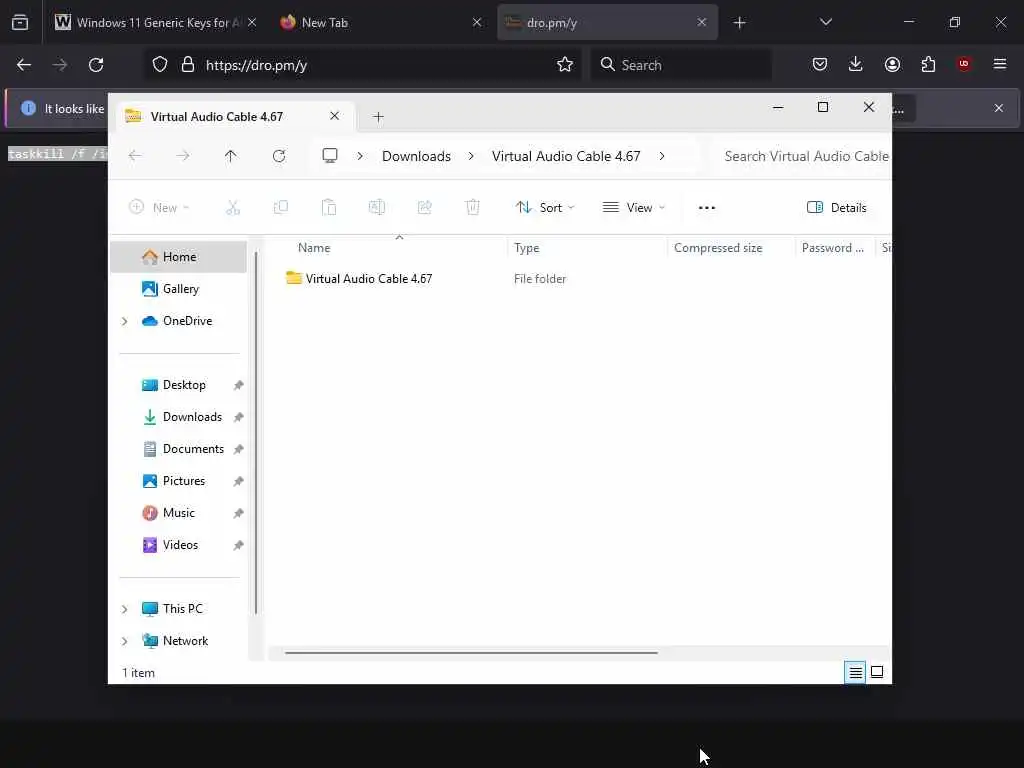The image size is (1024, 768).
Task: Open pinned Documents in navigation pane
Action: click(x=178, y=449)
